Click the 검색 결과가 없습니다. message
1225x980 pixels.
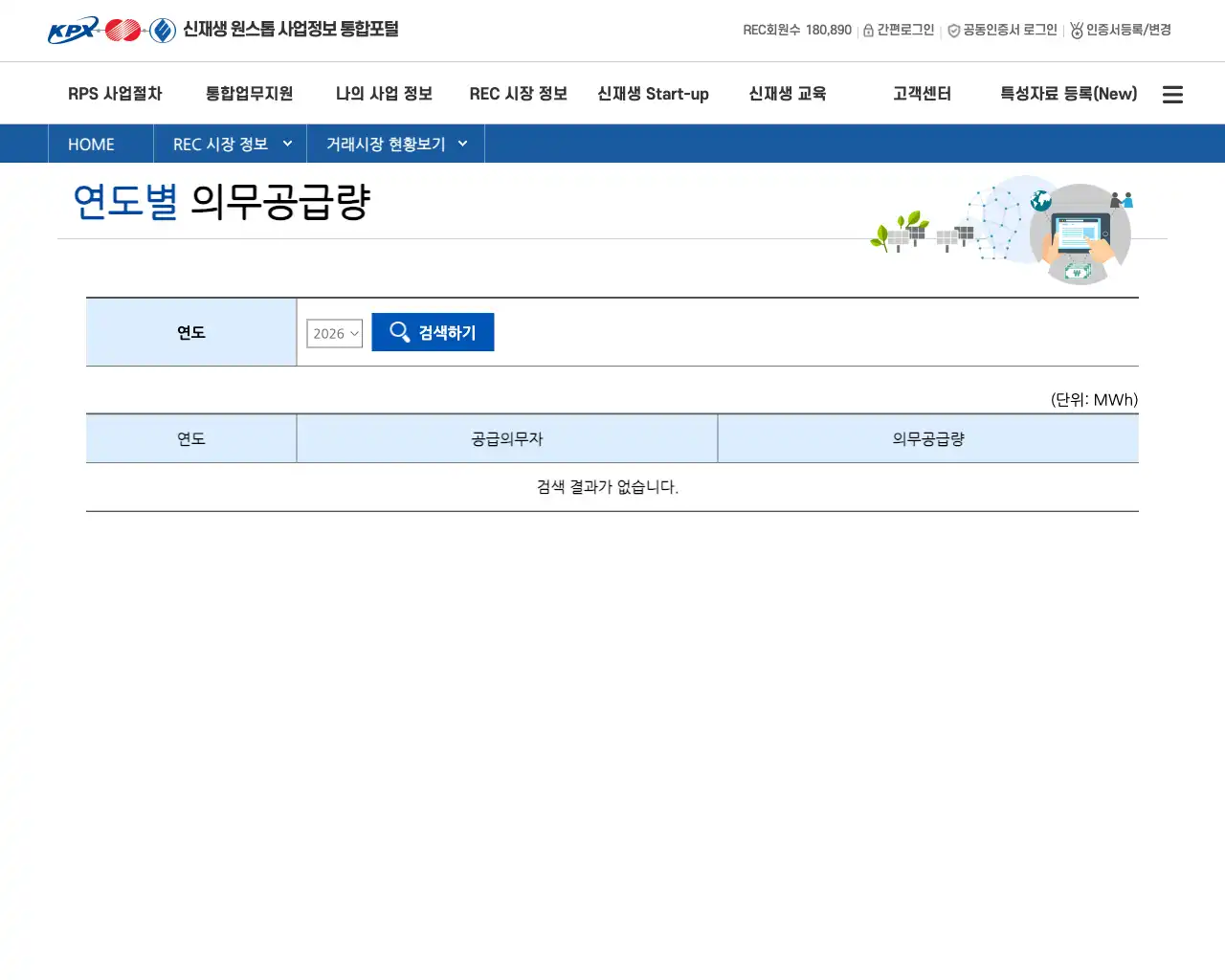click(x=607, y=487)
